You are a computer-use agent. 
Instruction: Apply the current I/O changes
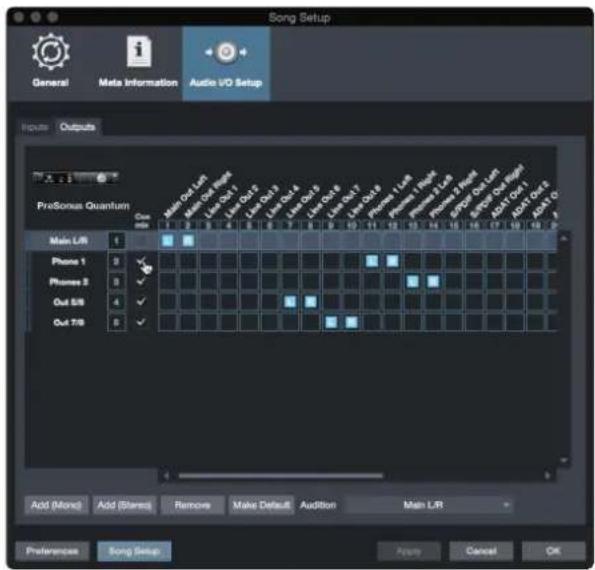[x=409, y=551]
